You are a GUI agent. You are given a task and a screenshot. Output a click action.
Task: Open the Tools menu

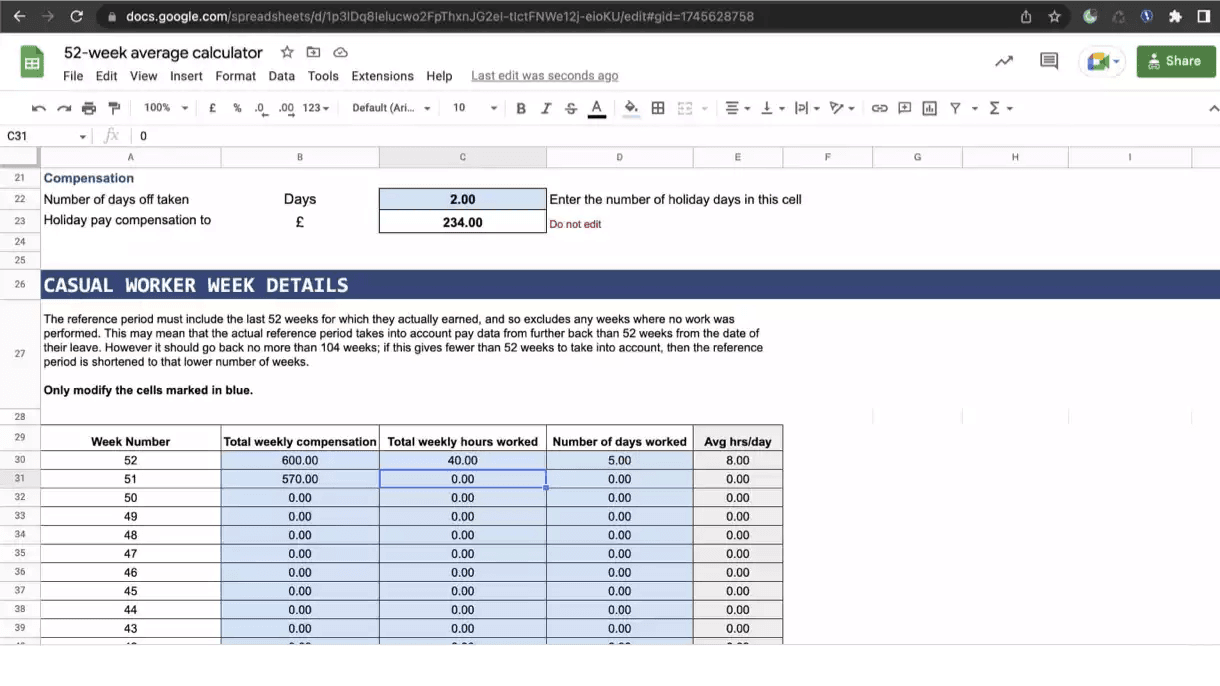coord(323,76)
